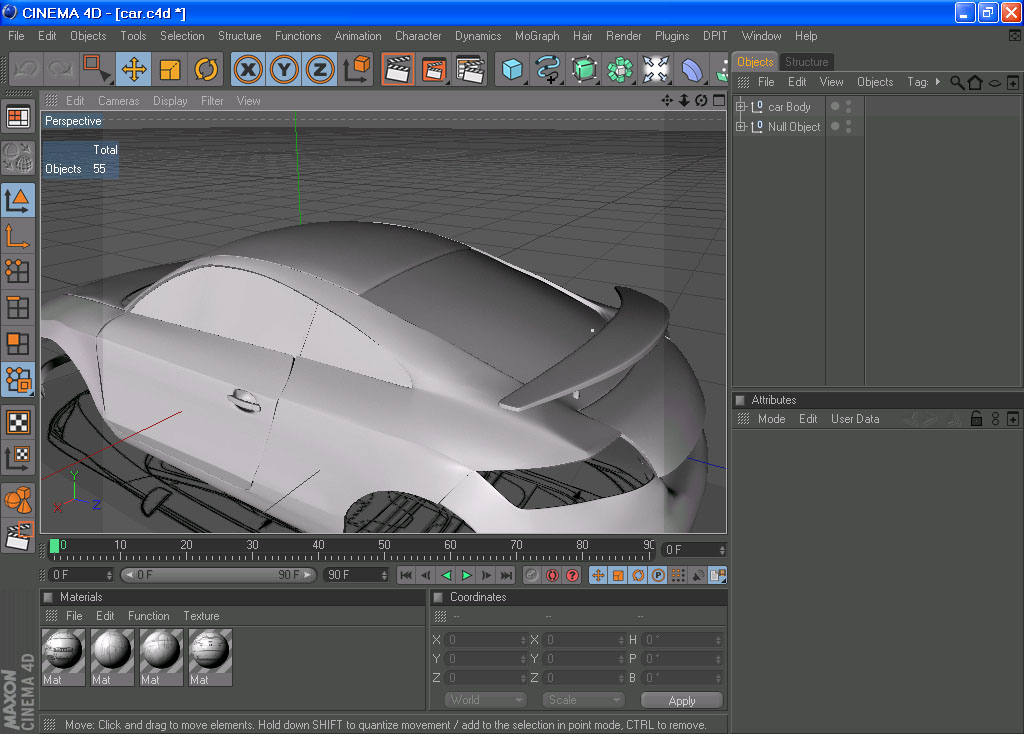Click the Home icon in Objects manager
The height and width of the screenshot is (734, 1024).
coord(975,82)
